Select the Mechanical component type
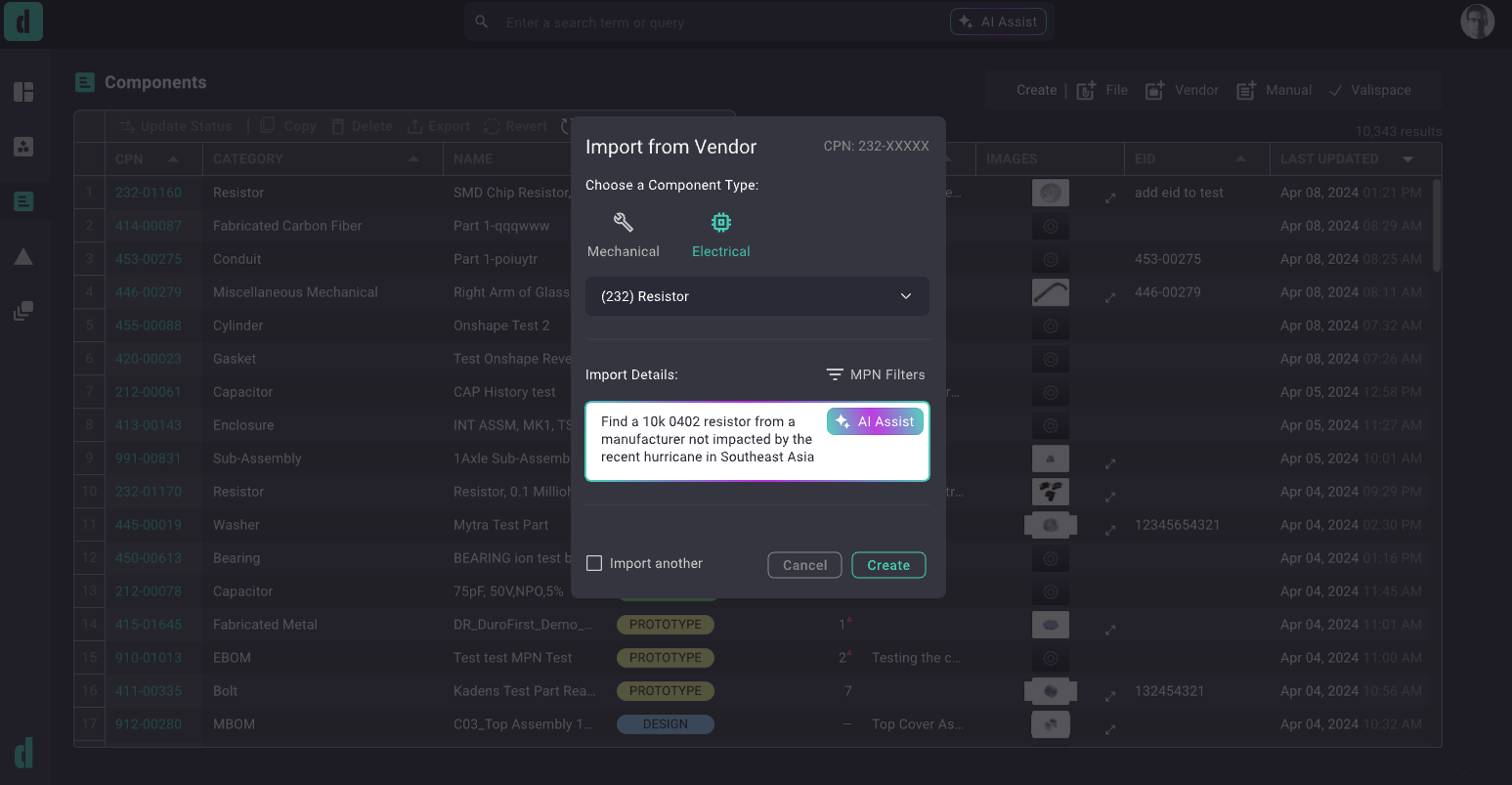1512x785 pixels. pyautogui.click(x=623, y=236)
